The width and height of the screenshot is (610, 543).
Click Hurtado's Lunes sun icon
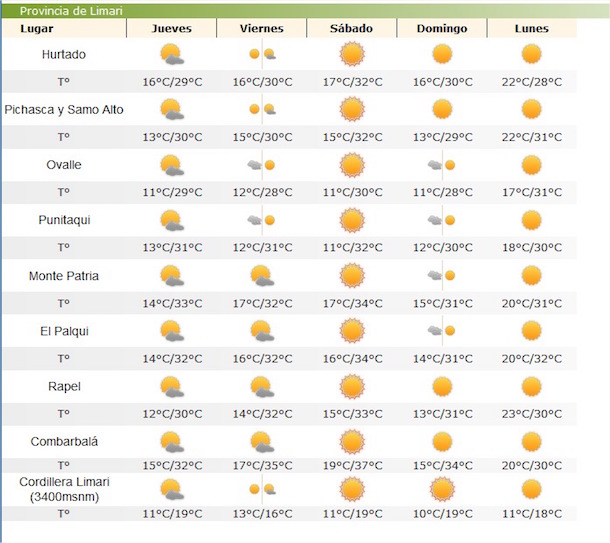point(531,54)
